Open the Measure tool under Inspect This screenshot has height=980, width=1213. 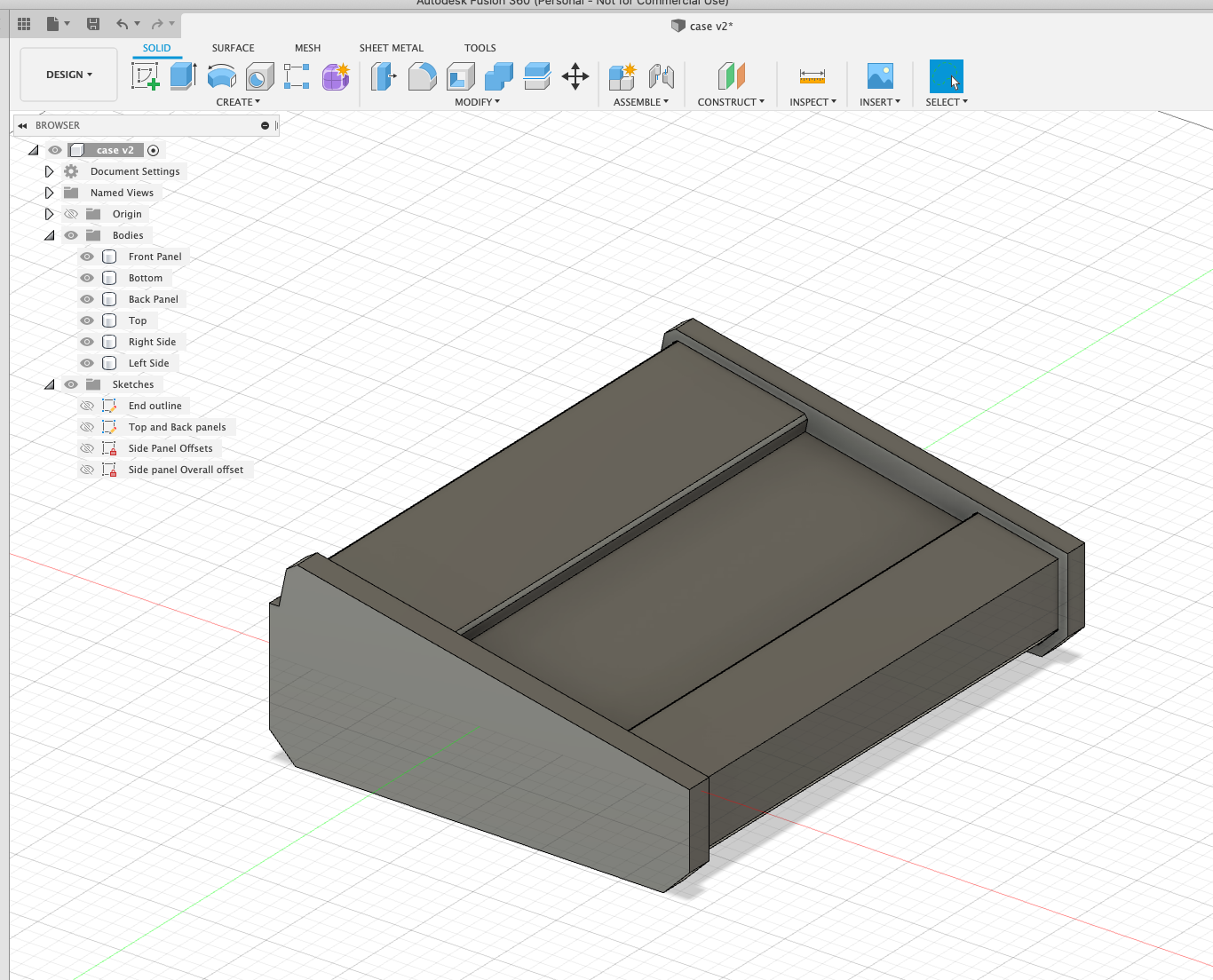point(813,76)
